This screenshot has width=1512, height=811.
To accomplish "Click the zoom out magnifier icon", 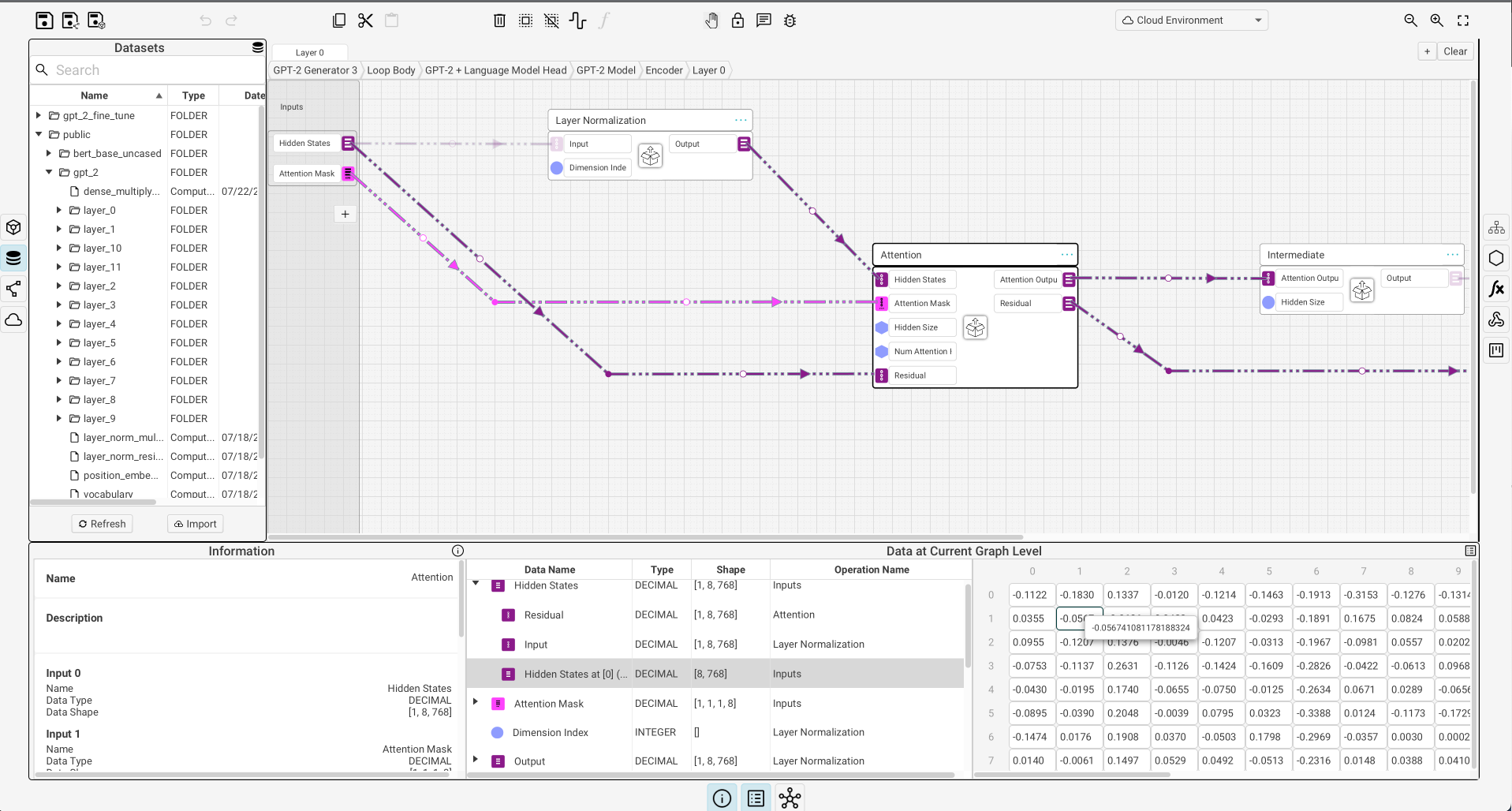I will [x=1410, y=21].
